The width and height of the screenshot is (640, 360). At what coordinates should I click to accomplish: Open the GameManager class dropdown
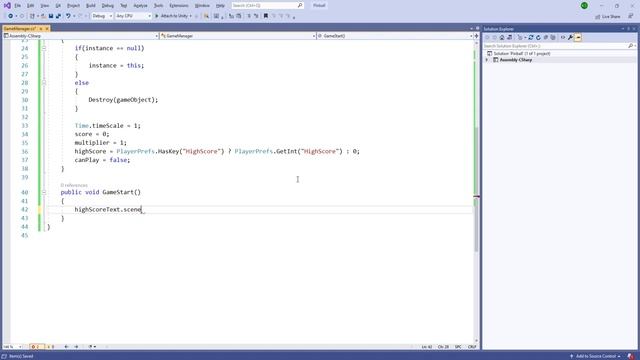click(x=238, y=36)
